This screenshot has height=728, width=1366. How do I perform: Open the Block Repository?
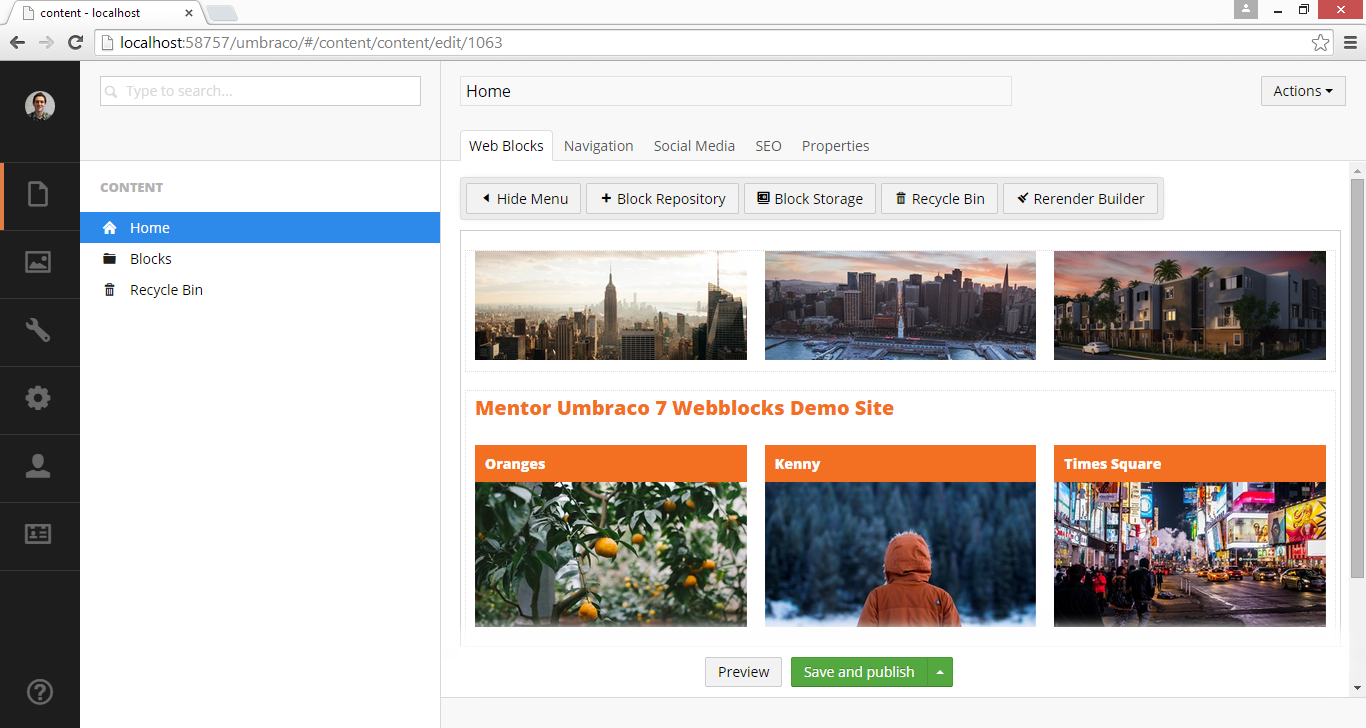[662, 198]
